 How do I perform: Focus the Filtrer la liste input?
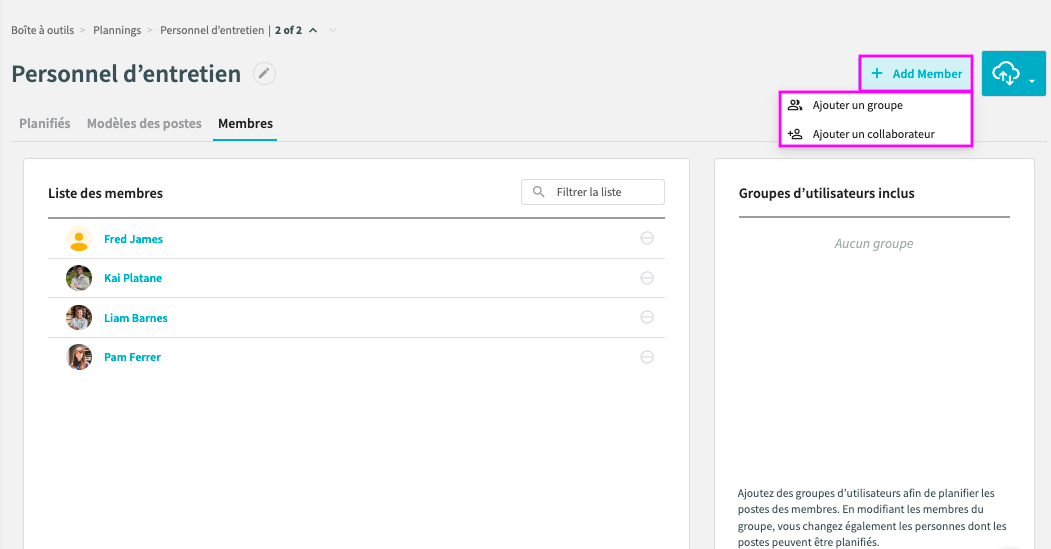click(593, 192)
